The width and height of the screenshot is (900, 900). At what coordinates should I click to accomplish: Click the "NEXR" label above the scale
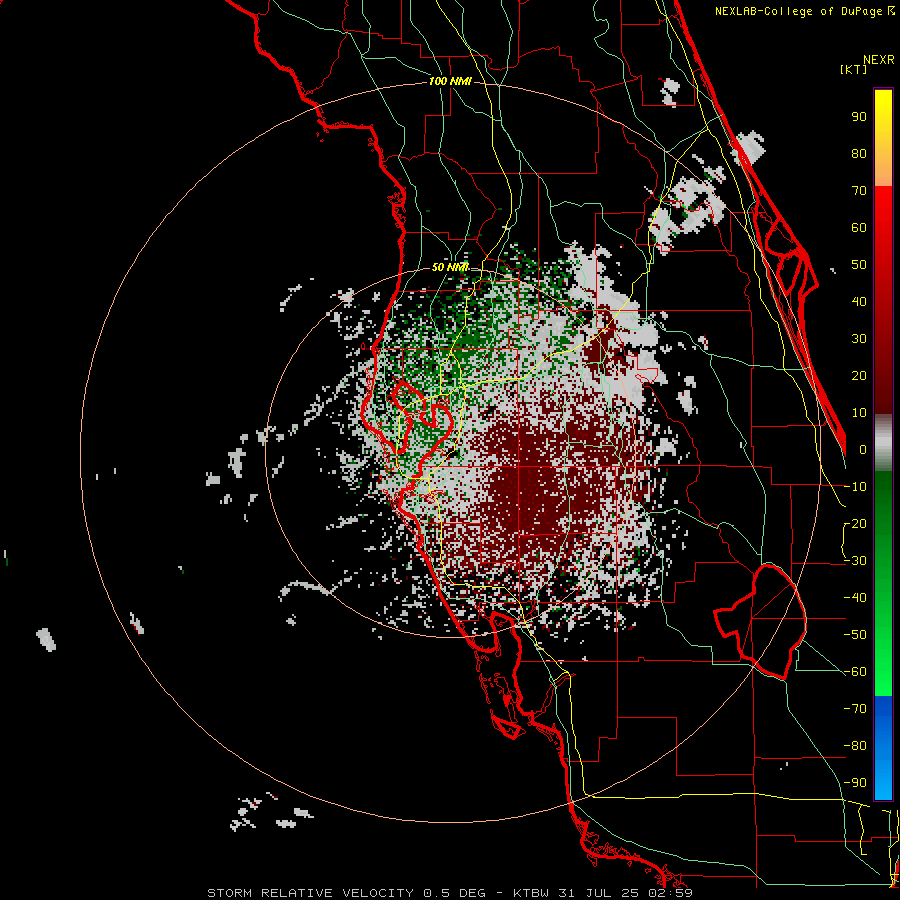click(x=879, y=60)
